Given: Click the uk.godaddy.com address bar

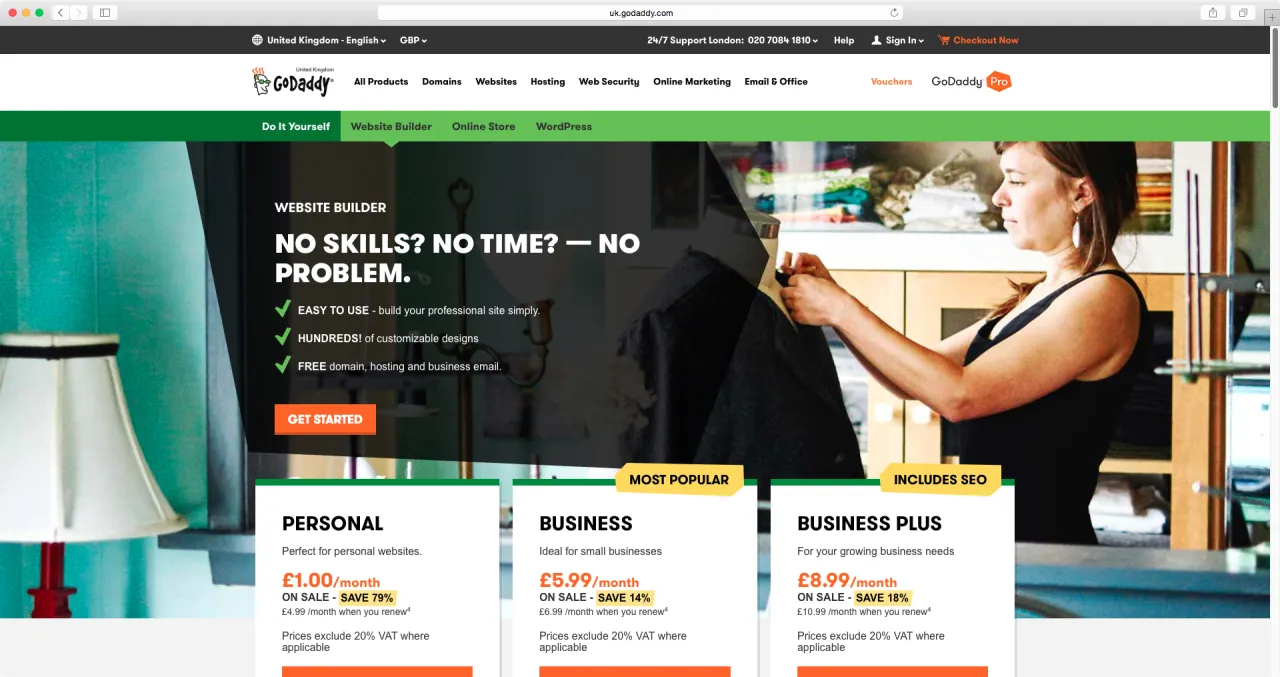Looking at the screenshot, I should click(x=640, y=13).
